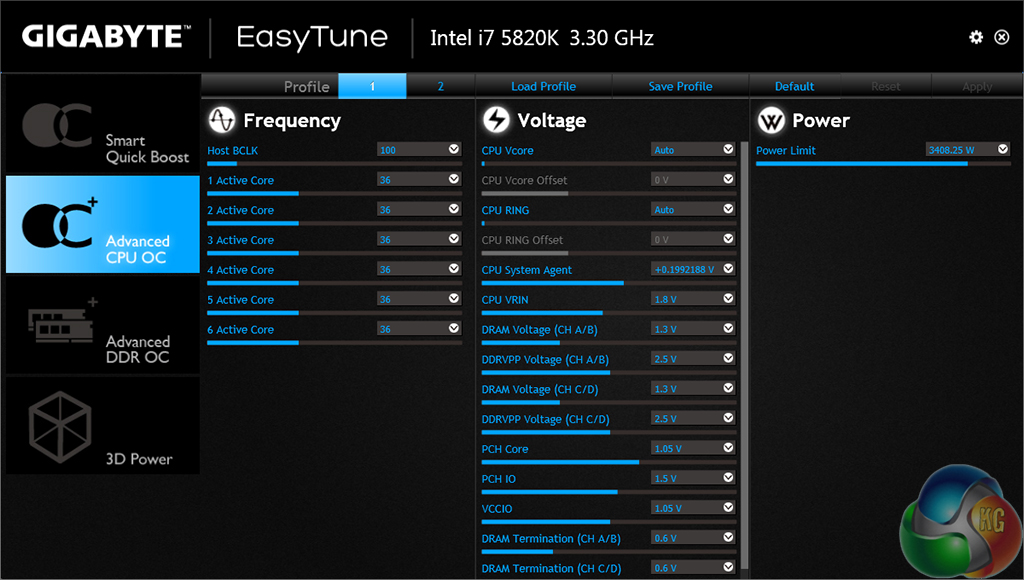The height and width of the screenshot is (580, 1024).
Task: Click Intel i7 5820K 3.30 GHz text
Action: click(541, 38)
